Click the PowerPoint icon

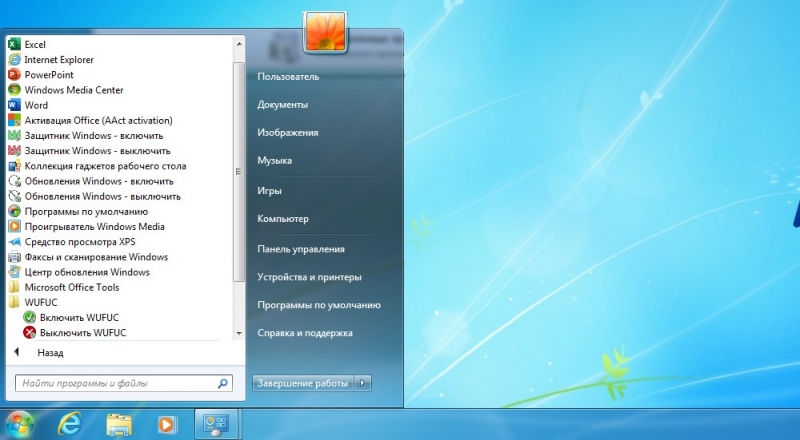(x=14, y=75)
